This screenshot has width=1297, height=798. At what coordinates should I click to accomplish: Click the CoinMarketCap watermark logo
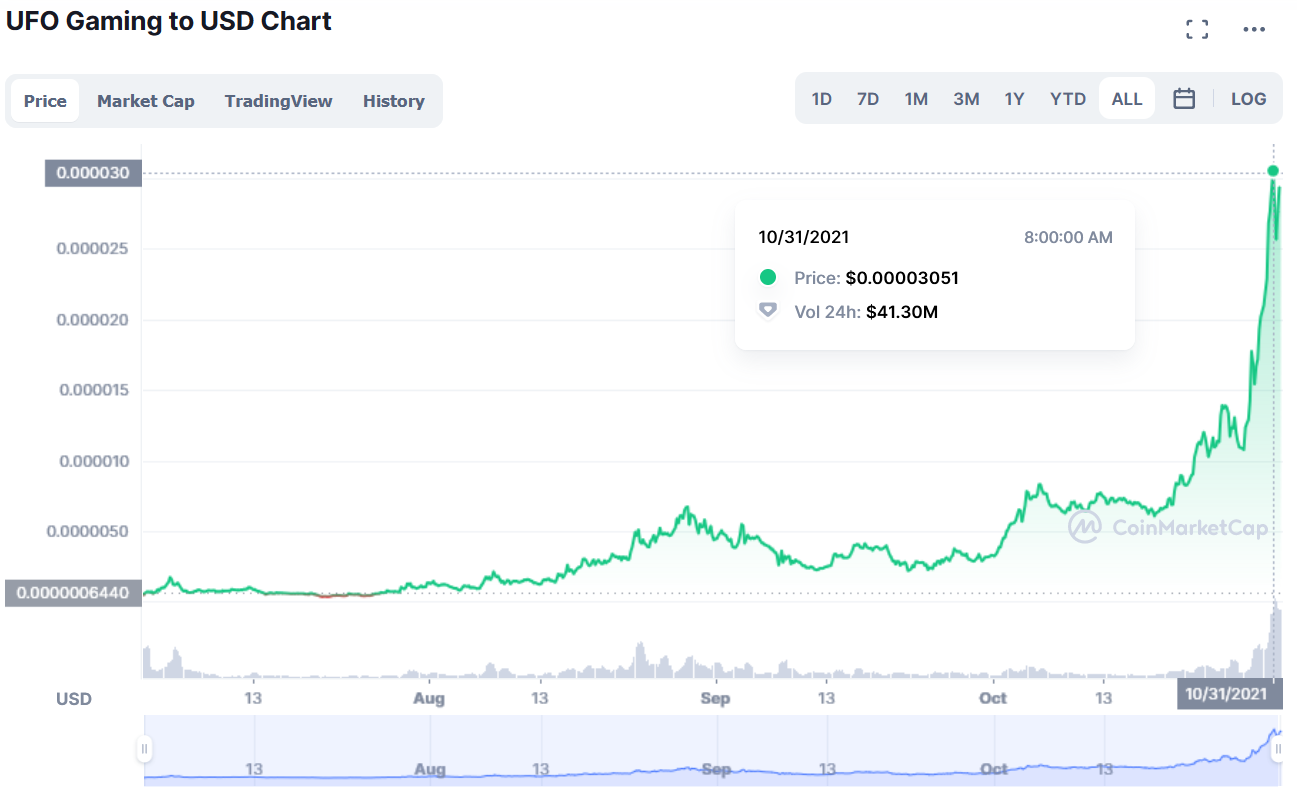(1167, 527)
